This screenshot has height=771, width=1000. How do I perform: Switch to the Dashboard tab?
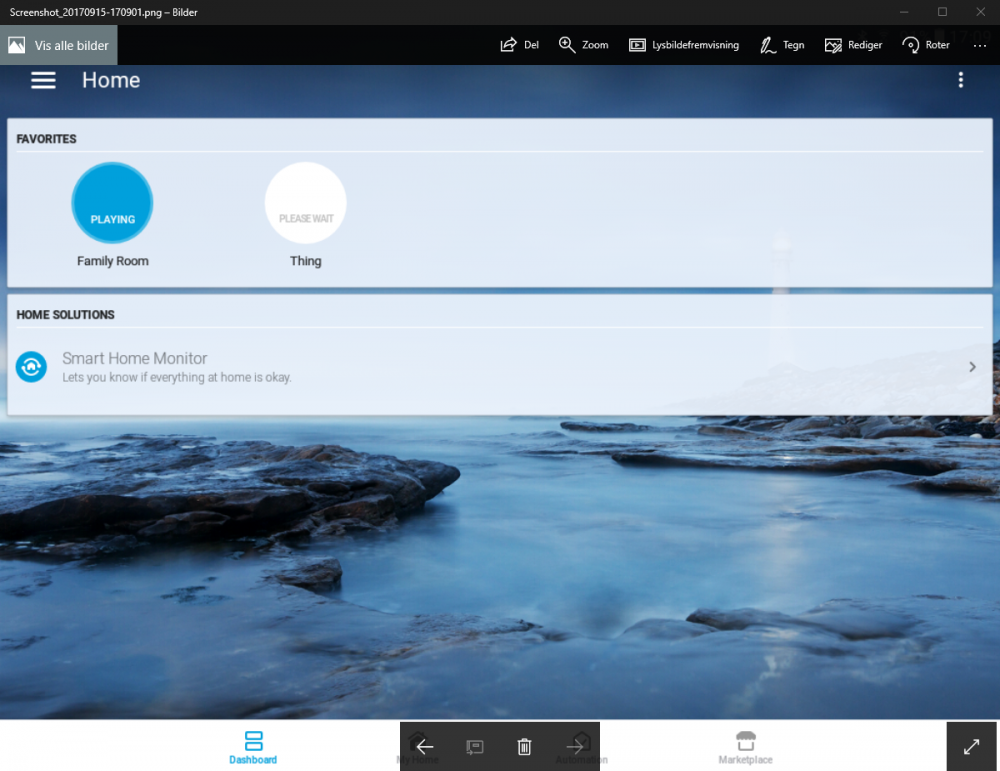coord(253,747)
